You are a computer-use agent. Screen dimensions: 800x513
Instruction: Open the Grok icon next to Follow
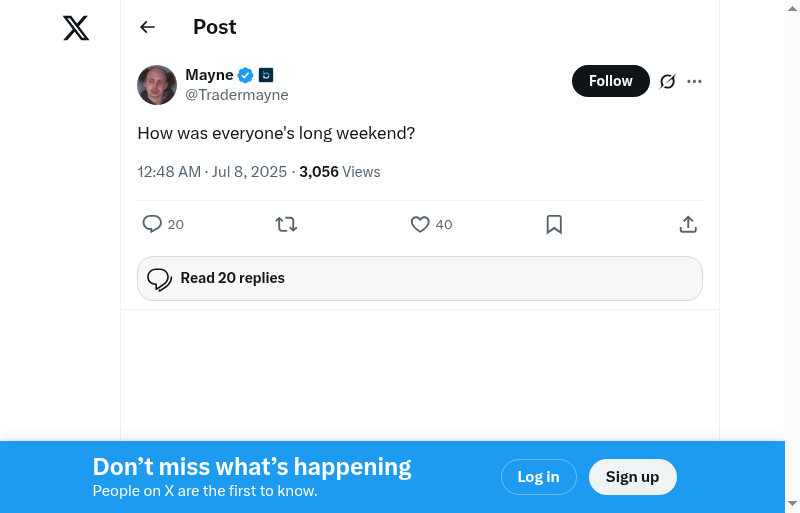(668, 81)
